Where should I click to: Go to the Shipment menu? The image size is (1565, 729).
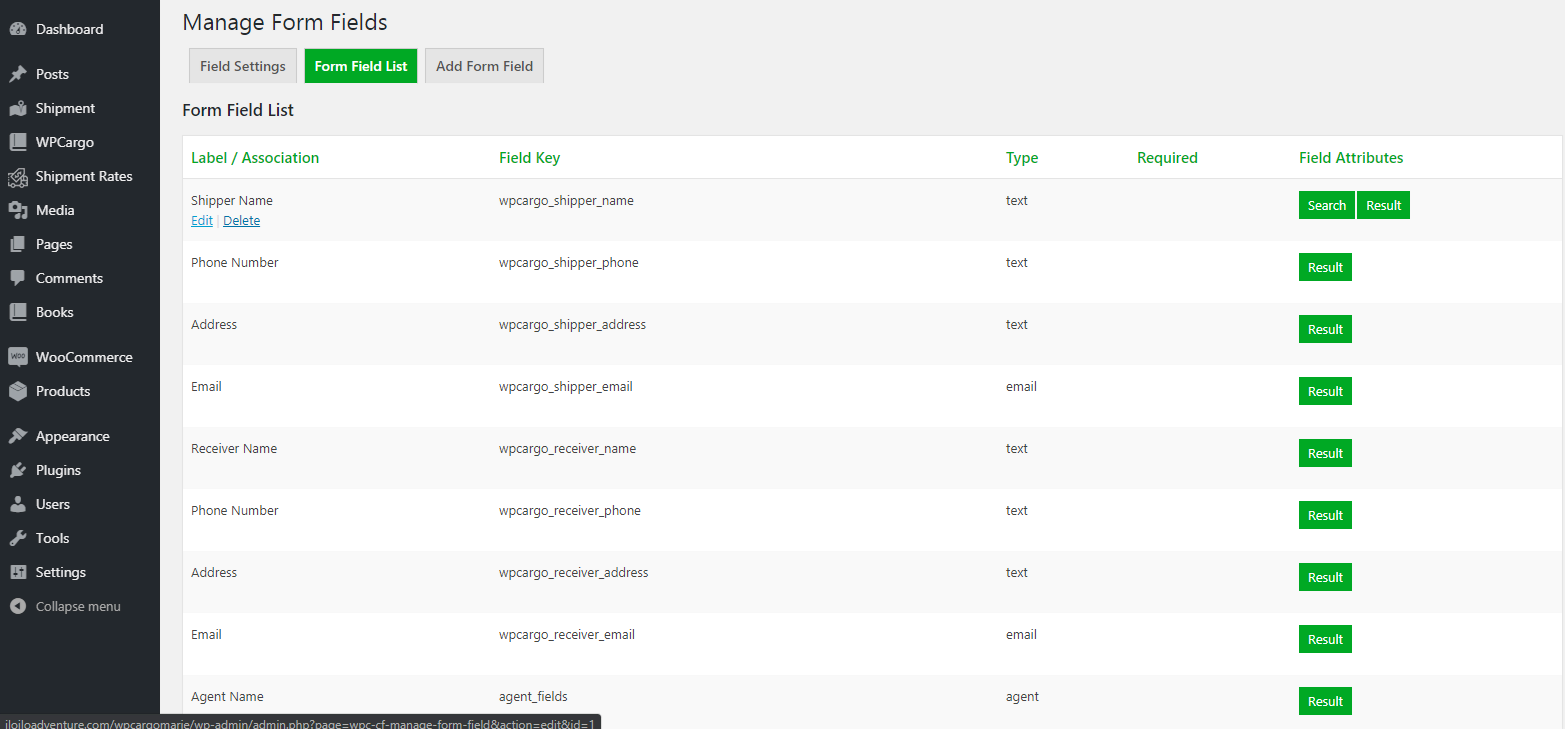tap(80, 108)
